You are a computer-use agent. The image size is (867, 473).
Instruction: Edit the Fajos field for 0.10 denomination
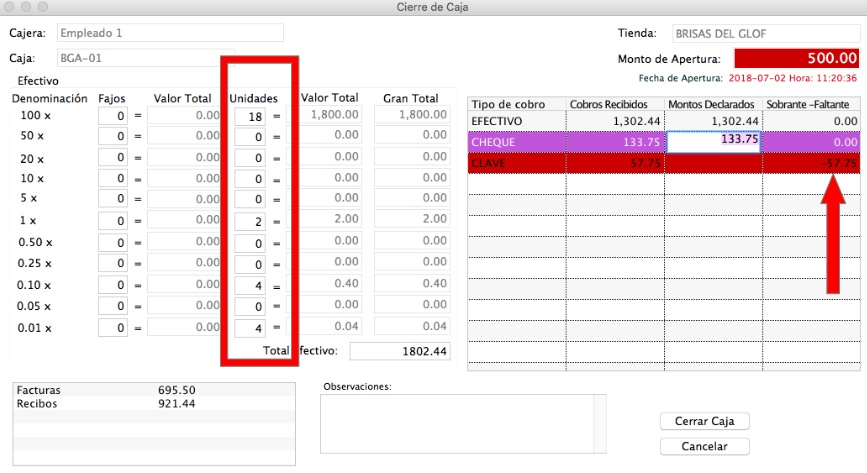click(x=113, y=285)
